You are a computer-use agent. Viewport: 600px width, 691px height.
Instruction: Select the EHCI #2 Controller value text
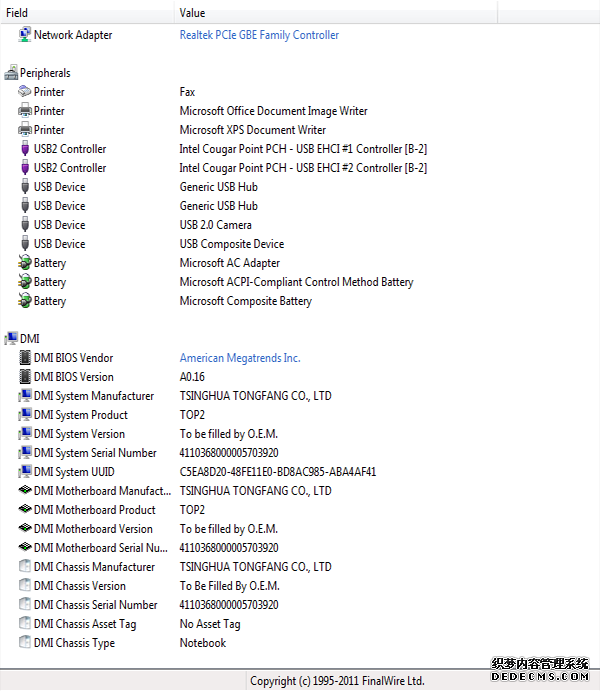pos(303,168)
